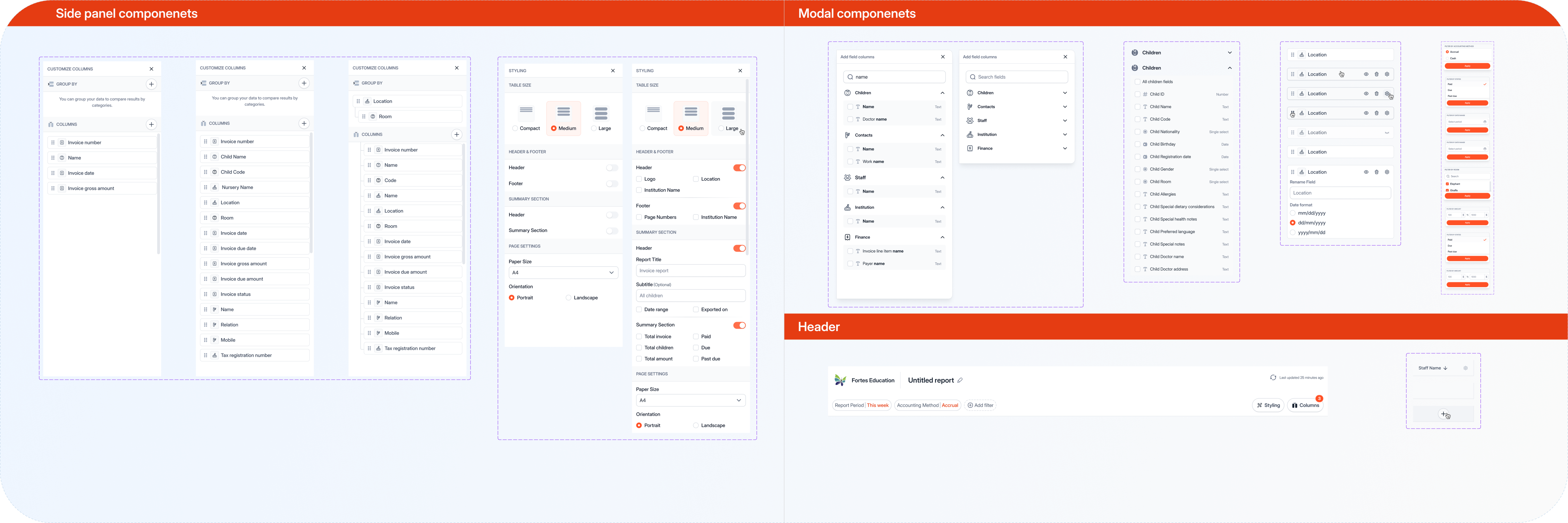Viewport: 1568px width, 523px height.
Task: Click the closed-eye icon on the dimmed Location row
Action: 1387,133
